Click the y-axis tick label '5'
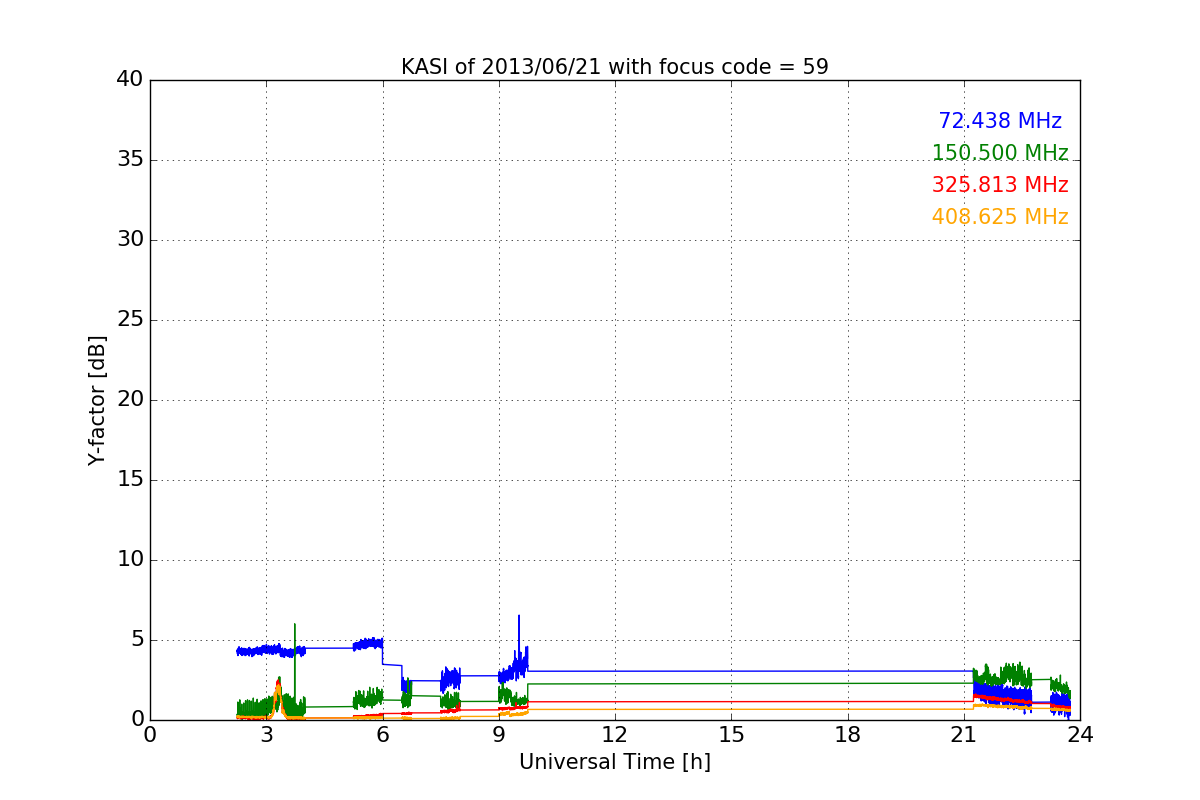 tap(137, 640)
